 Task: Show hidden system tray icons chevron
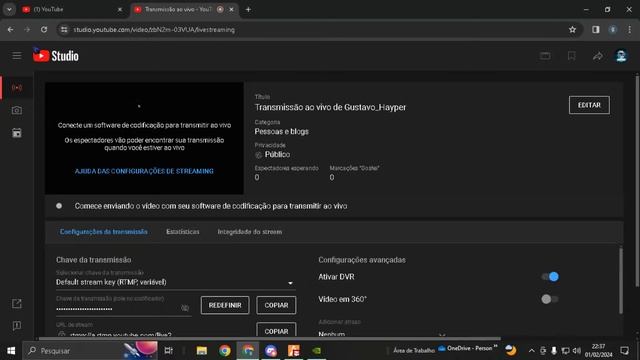[x=531, y=351]
